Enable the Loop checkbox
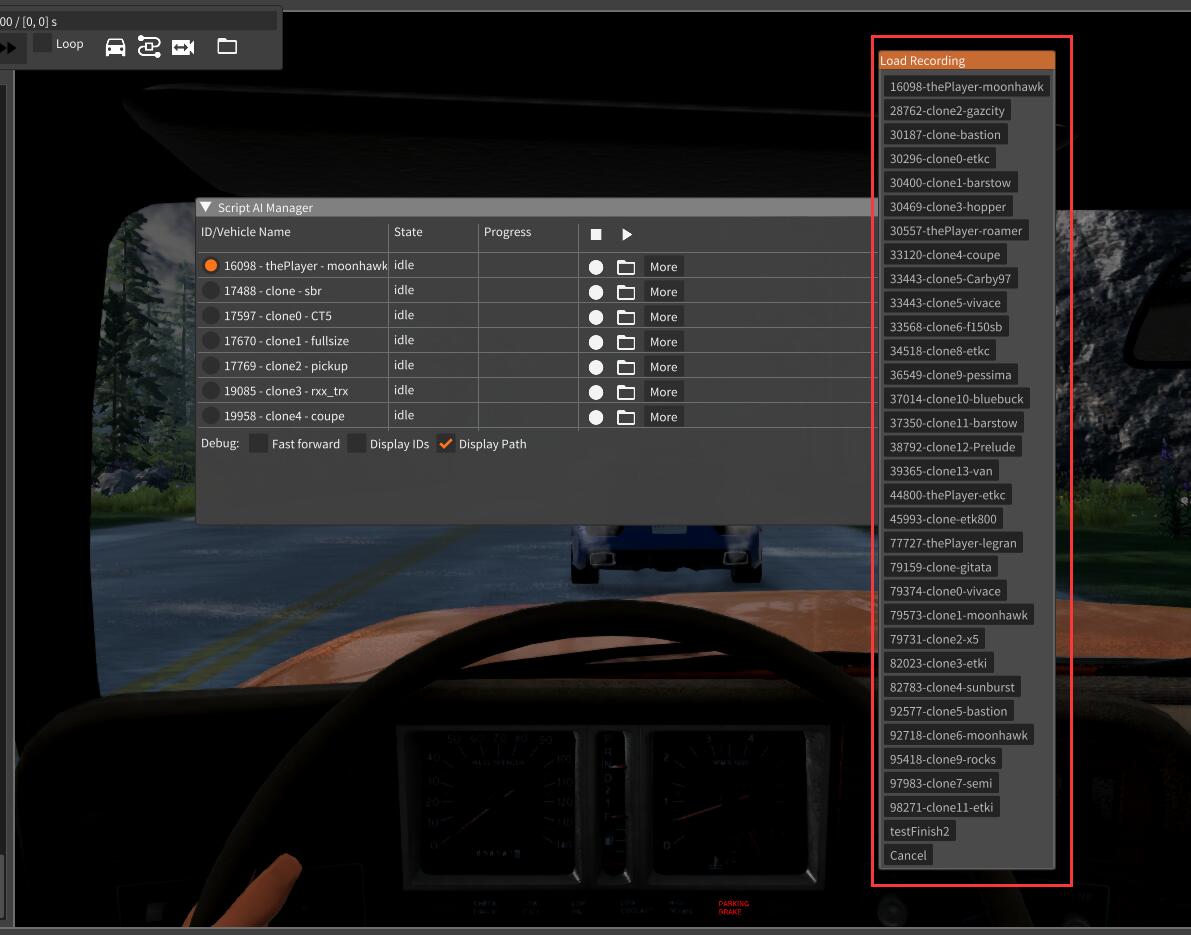 pos(43,43)
